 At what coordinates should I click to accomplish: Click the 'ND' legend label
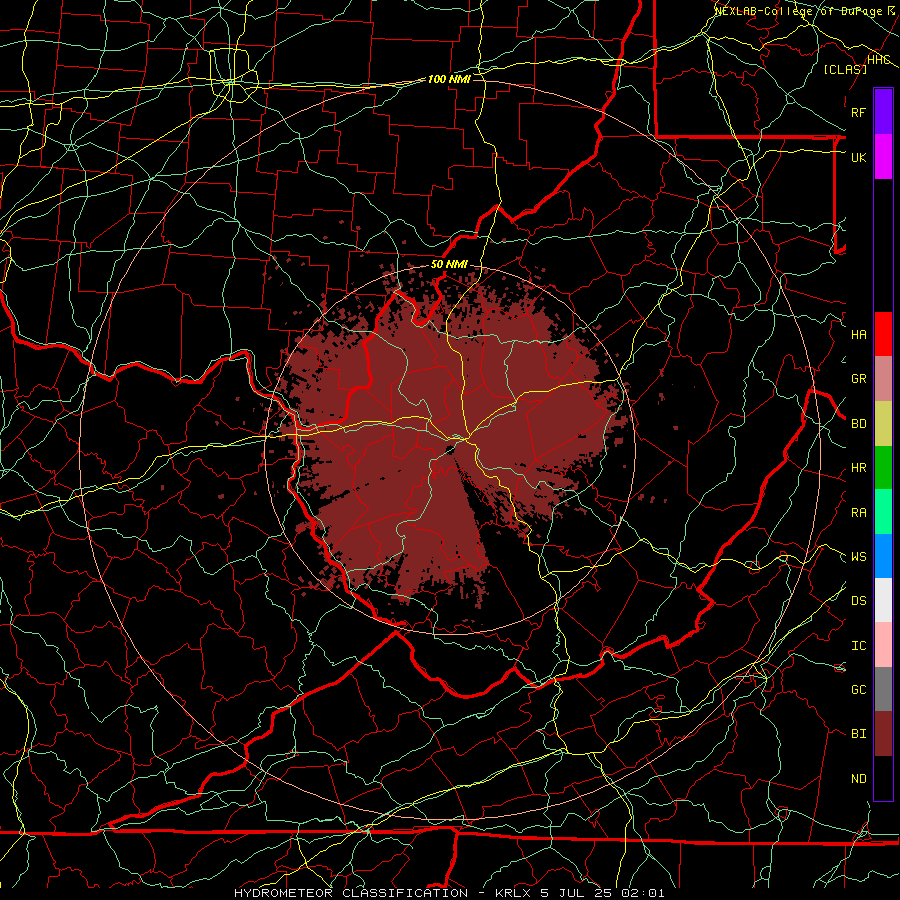pos(859,779)
